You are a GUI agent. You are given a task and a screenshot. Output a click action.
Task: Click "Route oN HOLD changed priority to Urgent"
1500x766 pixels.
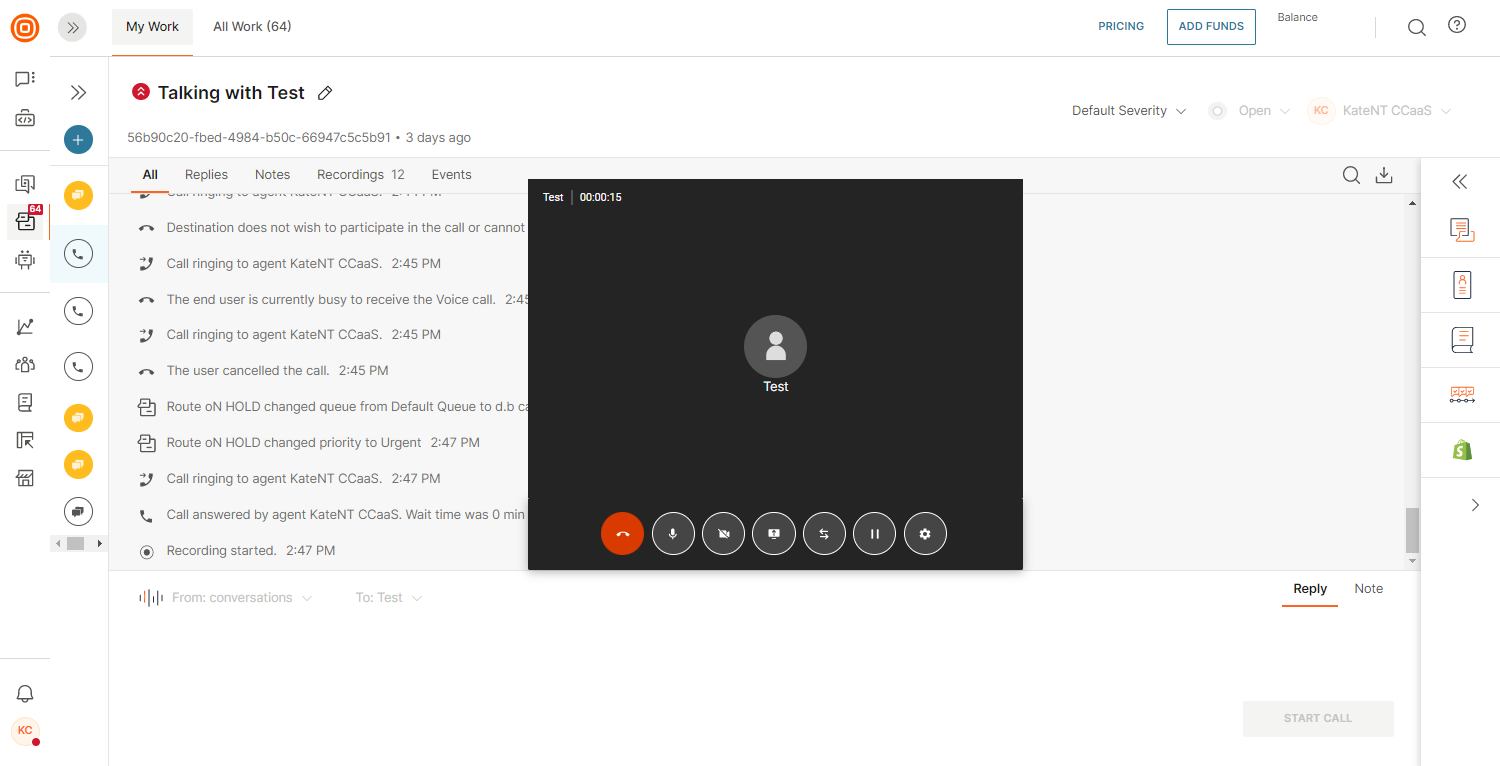coord(292,443)
